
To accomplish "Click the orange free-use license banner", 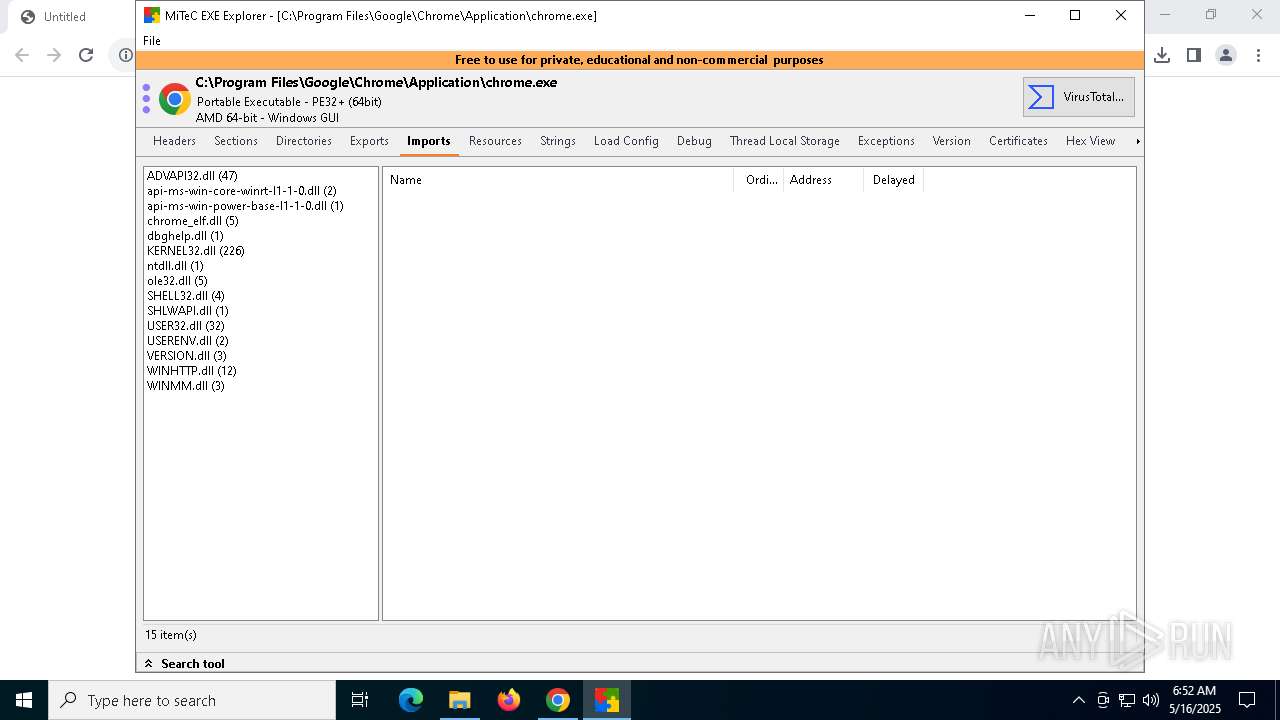I will click(639, 60).
